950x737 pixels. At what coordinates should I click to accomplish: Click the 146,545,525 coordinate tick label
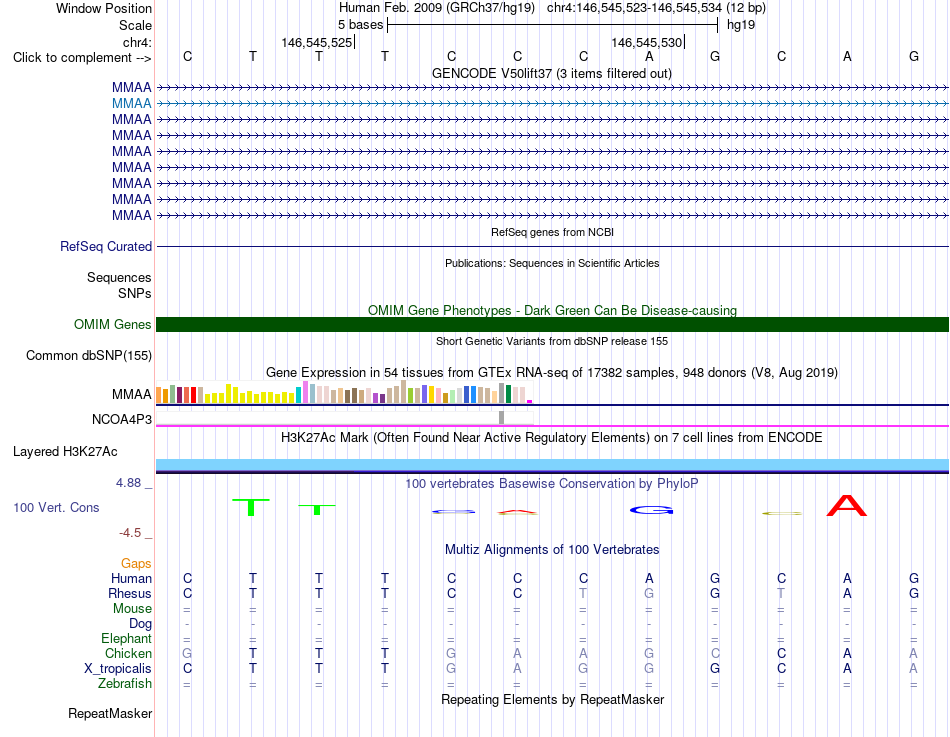click(x=316, y=42)
